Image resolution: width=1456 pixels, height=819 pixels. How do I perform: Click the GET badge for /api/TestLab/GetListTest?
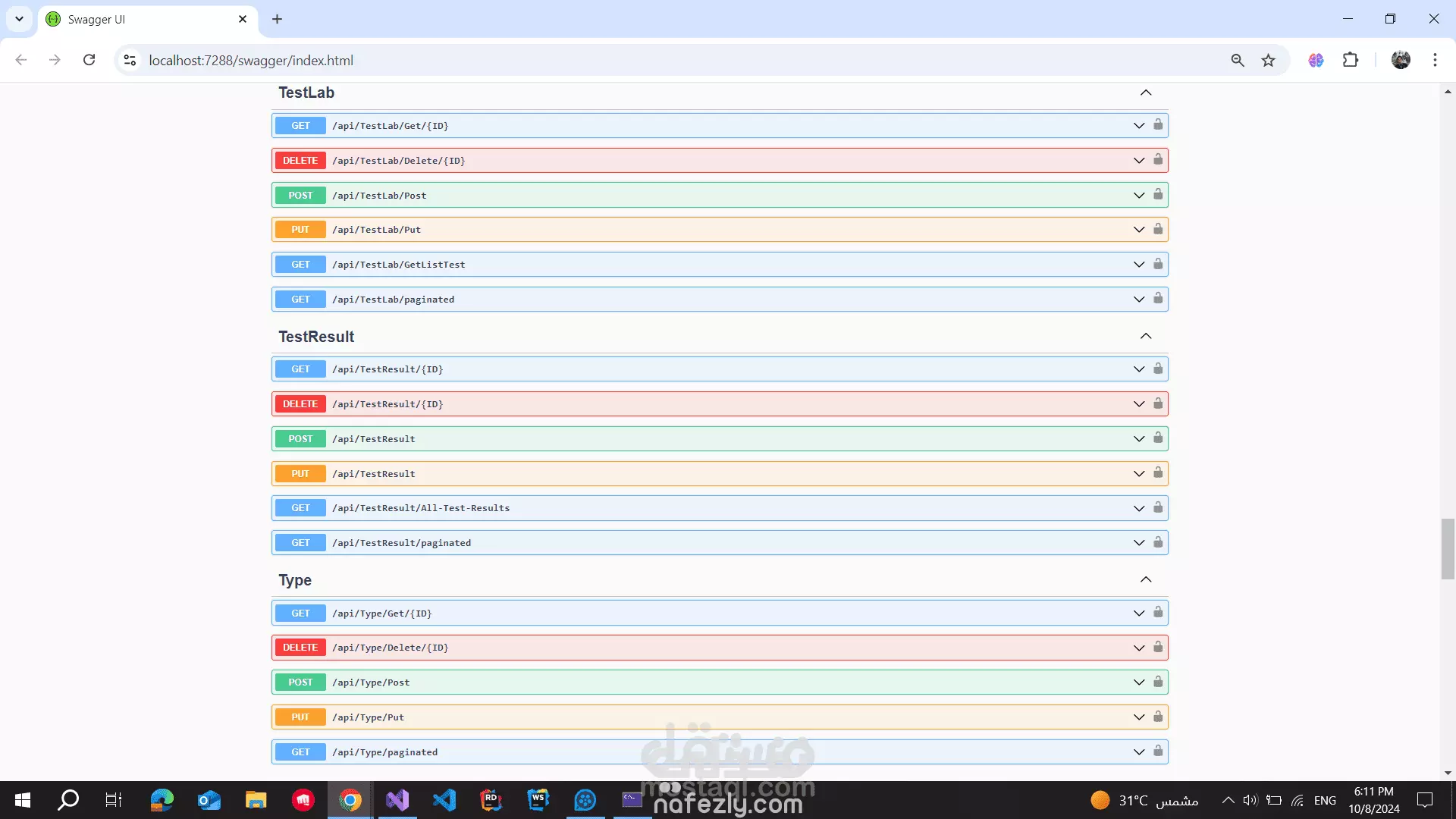[x=300, y=265]
